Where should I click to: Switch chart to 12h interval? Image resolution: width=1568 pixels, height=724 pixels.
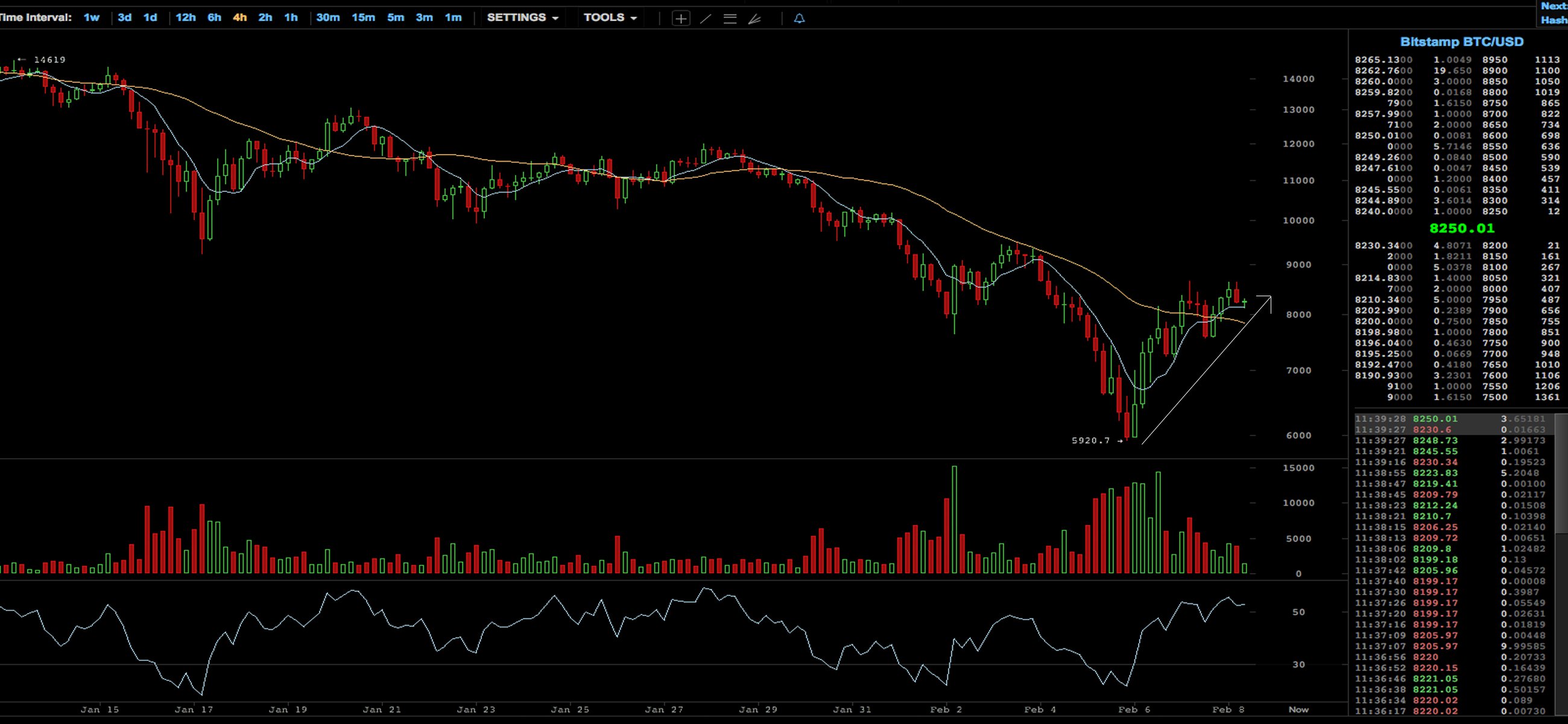pyautogui.click(x=186, y=17)
